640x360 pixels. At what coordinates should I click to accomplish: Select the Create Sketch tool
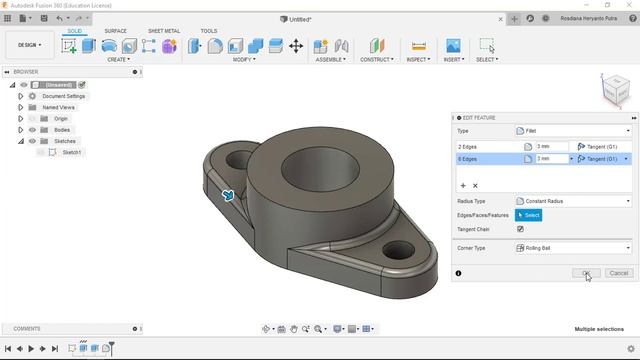69,46
